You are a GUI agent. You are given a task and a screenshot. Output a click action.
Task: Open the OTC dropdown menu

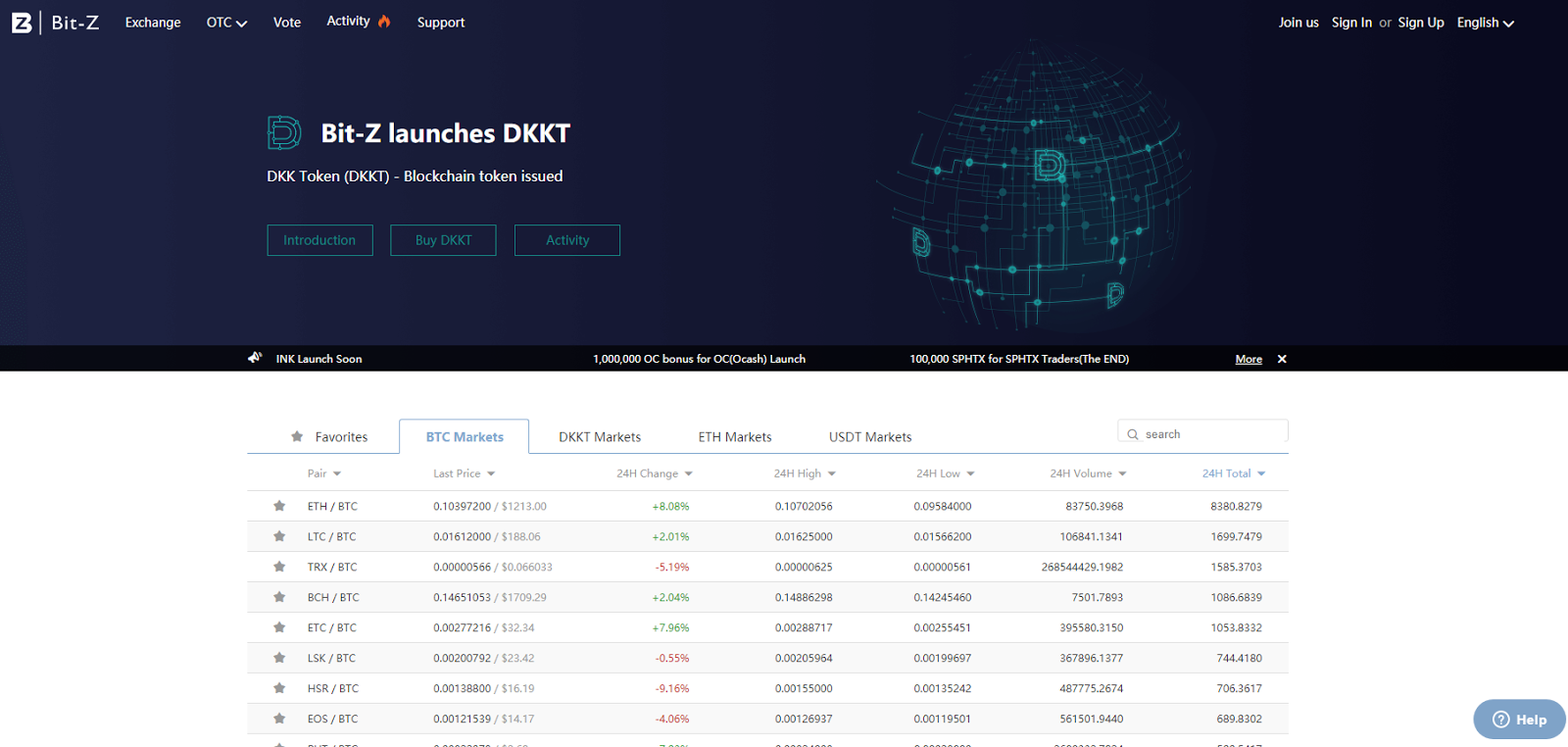(x=226, y=22)
